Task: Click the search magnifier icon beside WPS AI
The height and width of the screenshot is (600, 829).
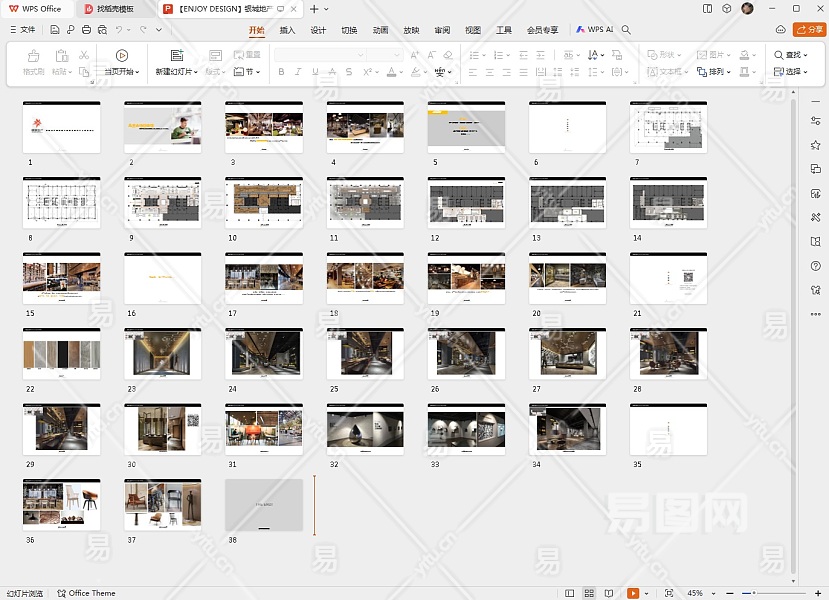Action: pos(626,30)
